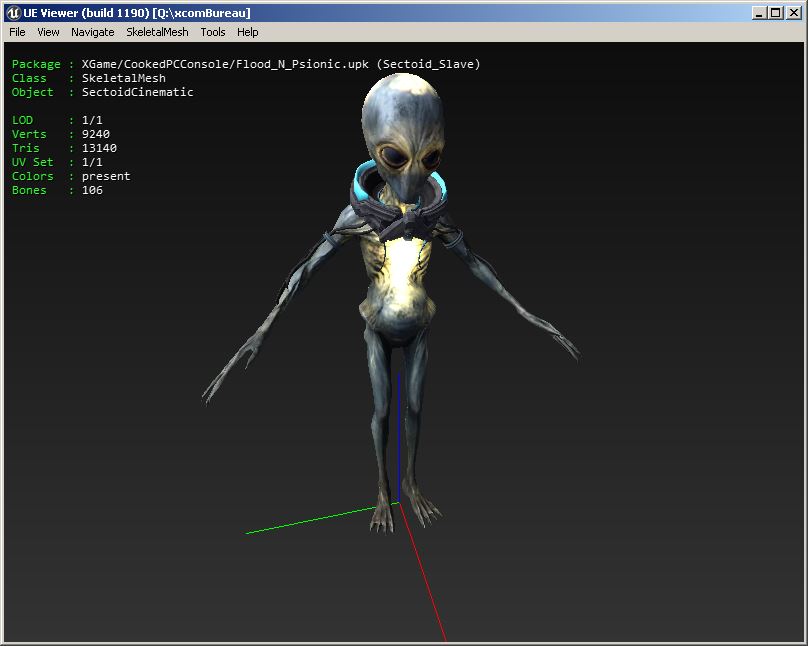Open the File menu
This screenshot has width=808, height=646.
tap(17, 32)
